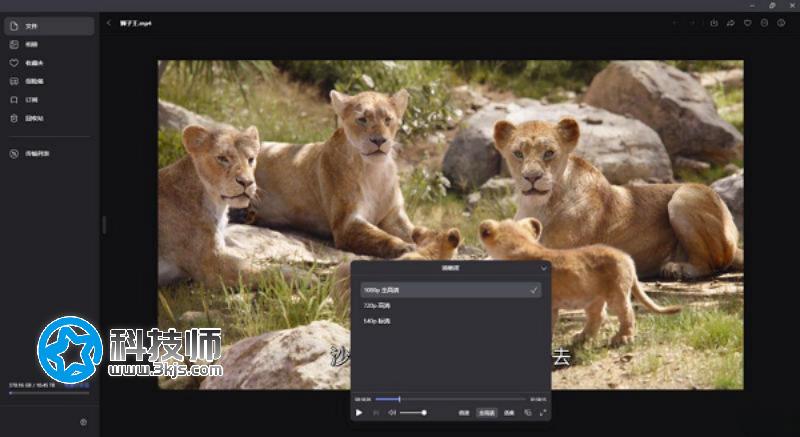Viewport: 800px width, 437px height.
Task: Open the Album (相册) sidebar item
Action: 49,44
